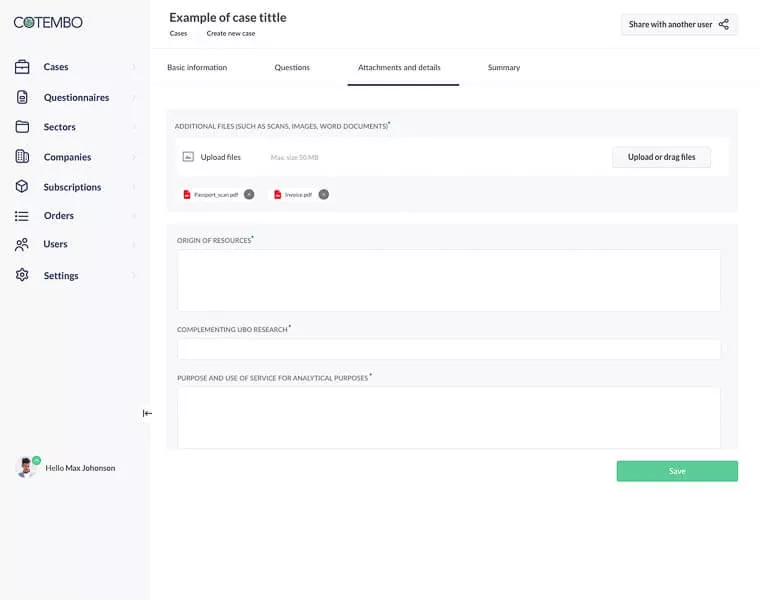Click the Create new case breadcrumb

[231, 33]
